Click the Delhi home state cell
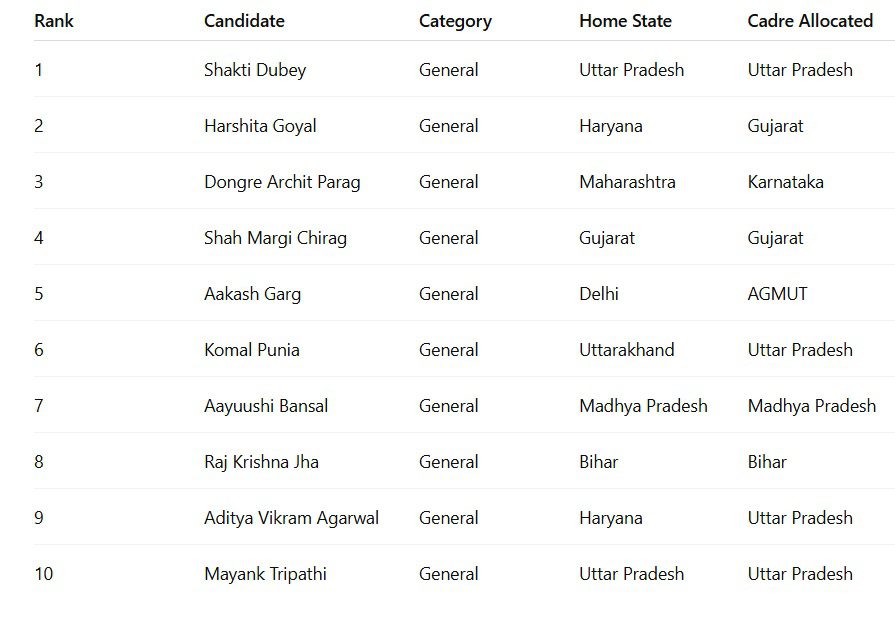Image resolution: width=895 pixels, height=617 pixels. (x=599, y=294)
